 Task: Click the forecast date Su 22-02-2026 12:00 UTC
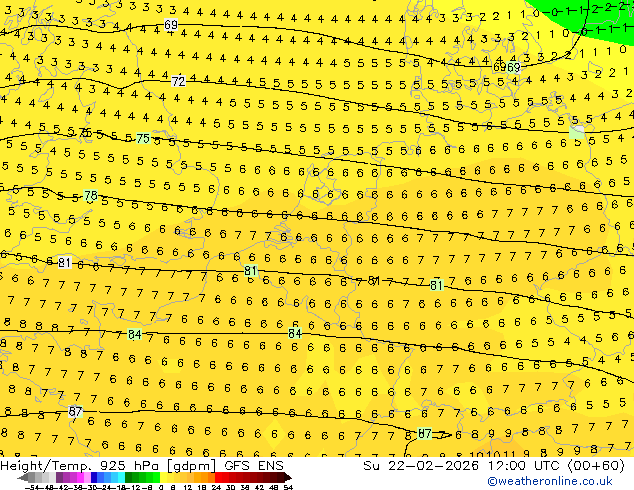coord(463,466)
